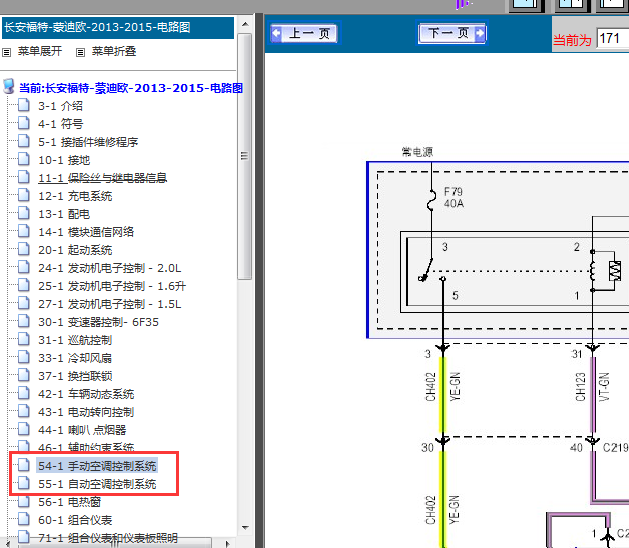Select root node 当前:长安福特-蒙迪欧-2013-2015-电路图
The image size is (629, 548).
131,88
